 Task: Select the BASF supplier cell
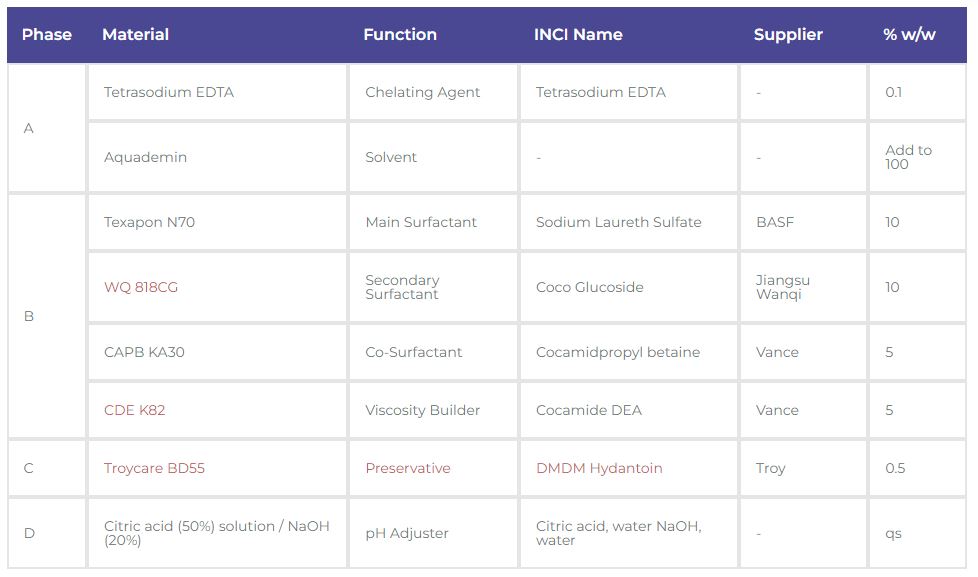click(803, 222)
